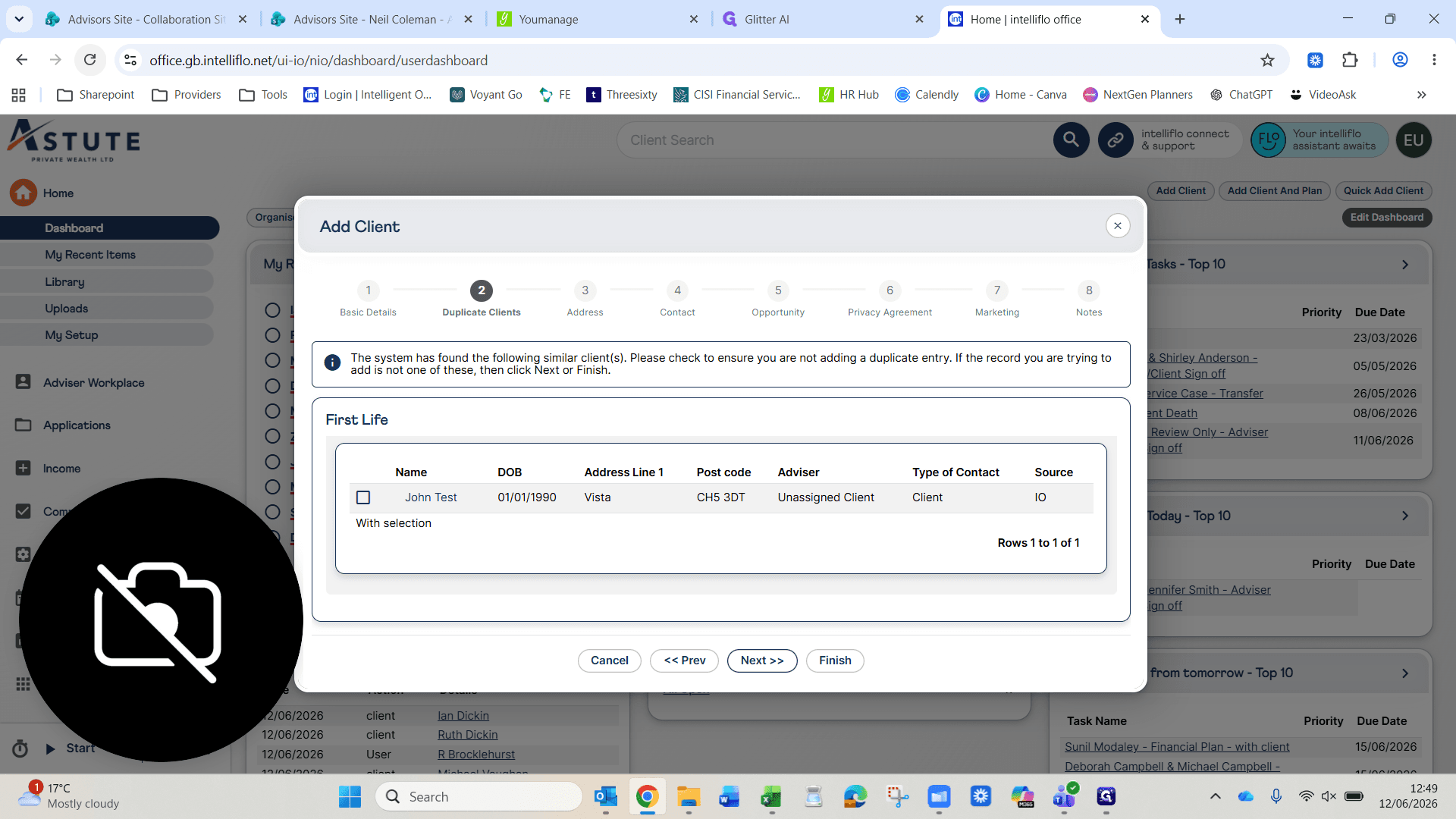Open Adviser Workplace in sidebar
Viewport: 1456px width, 819px height.
(94, 383)
